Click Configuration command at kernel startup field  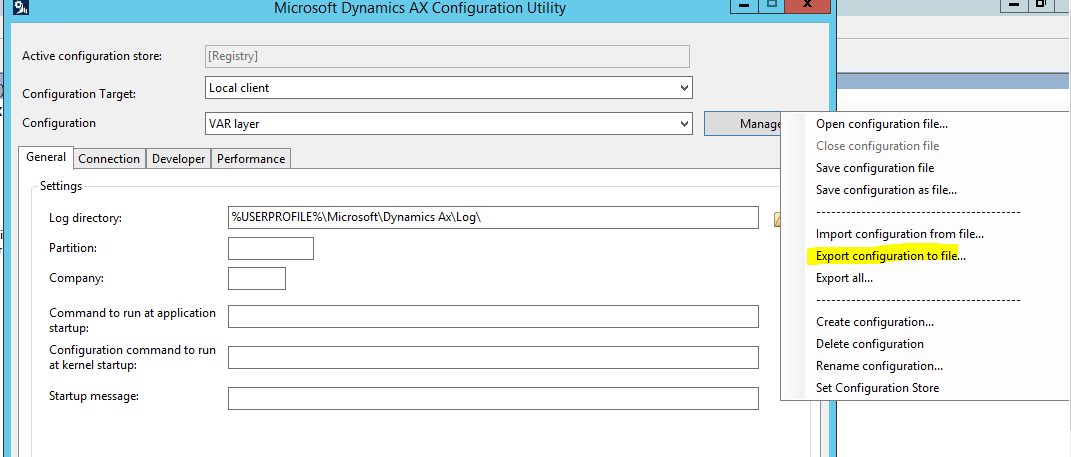coord(493,357)
